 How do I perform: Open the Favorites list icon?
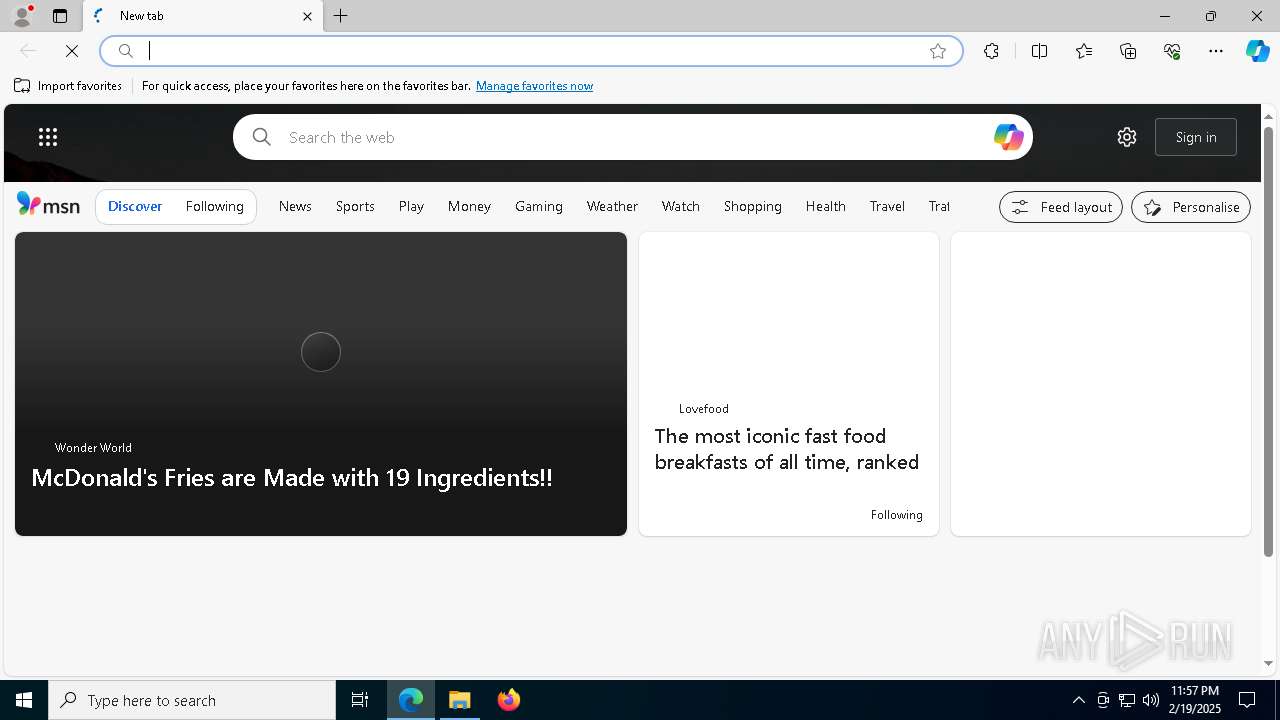pos(1084,51)
